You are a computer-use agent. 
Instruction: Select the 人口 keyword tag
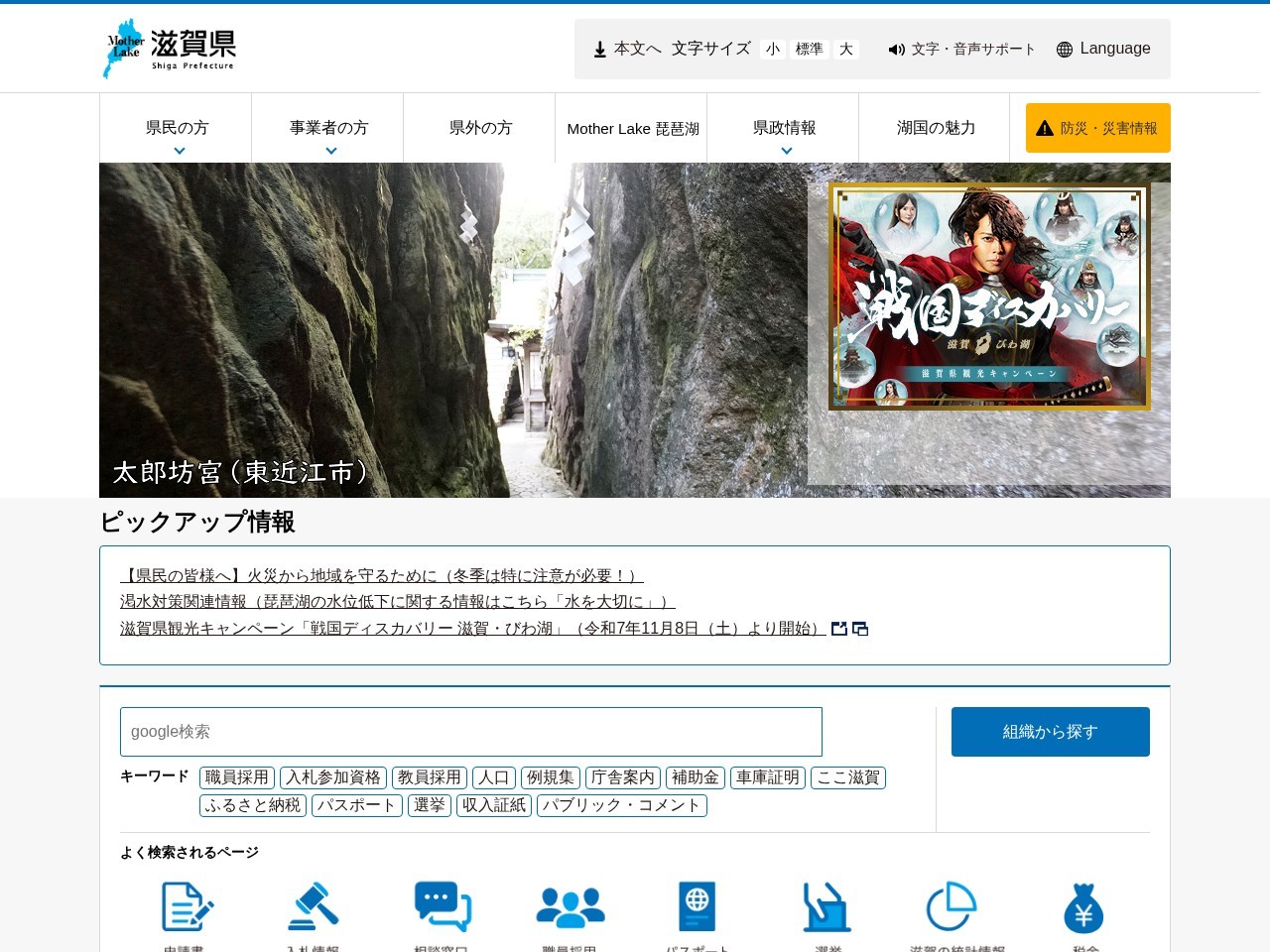494,777
